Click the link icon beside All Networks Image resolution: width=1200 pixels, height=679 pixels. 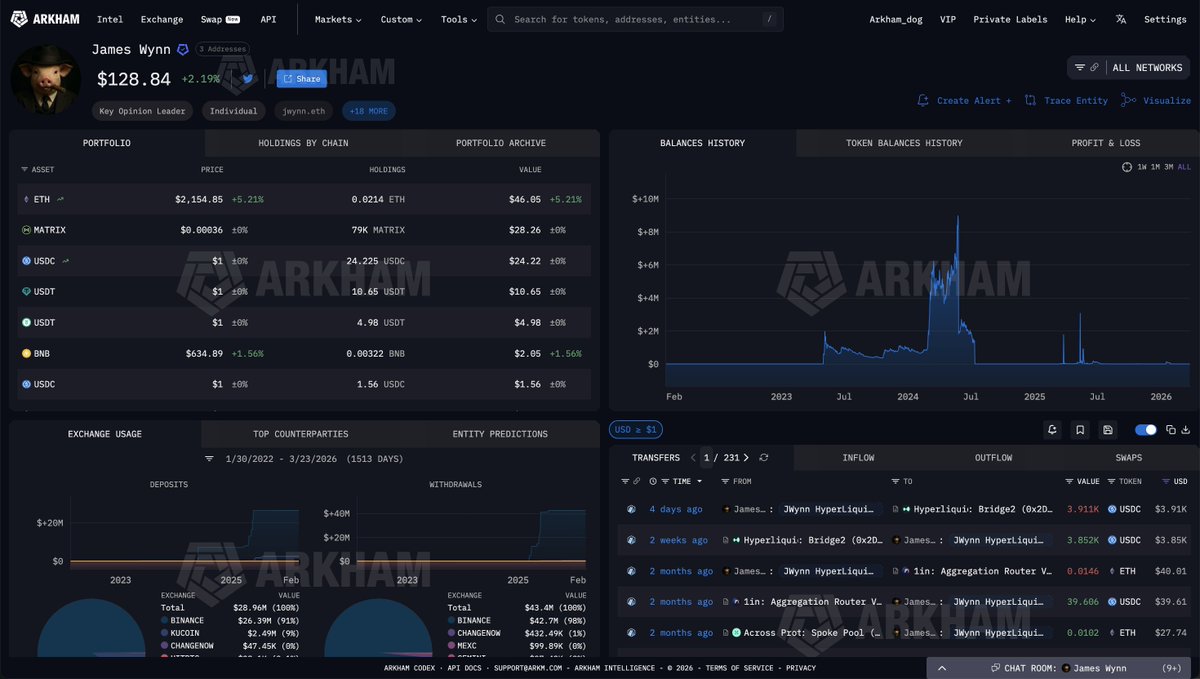(x=1095, y=68)
